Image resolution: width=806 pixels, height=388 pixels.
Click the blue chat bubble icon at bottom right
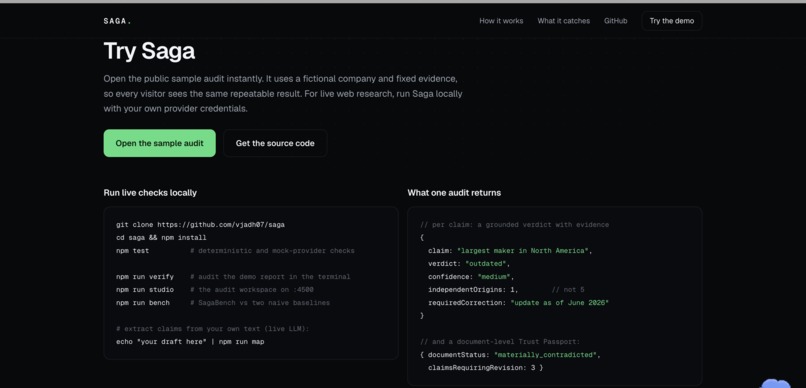775,383
